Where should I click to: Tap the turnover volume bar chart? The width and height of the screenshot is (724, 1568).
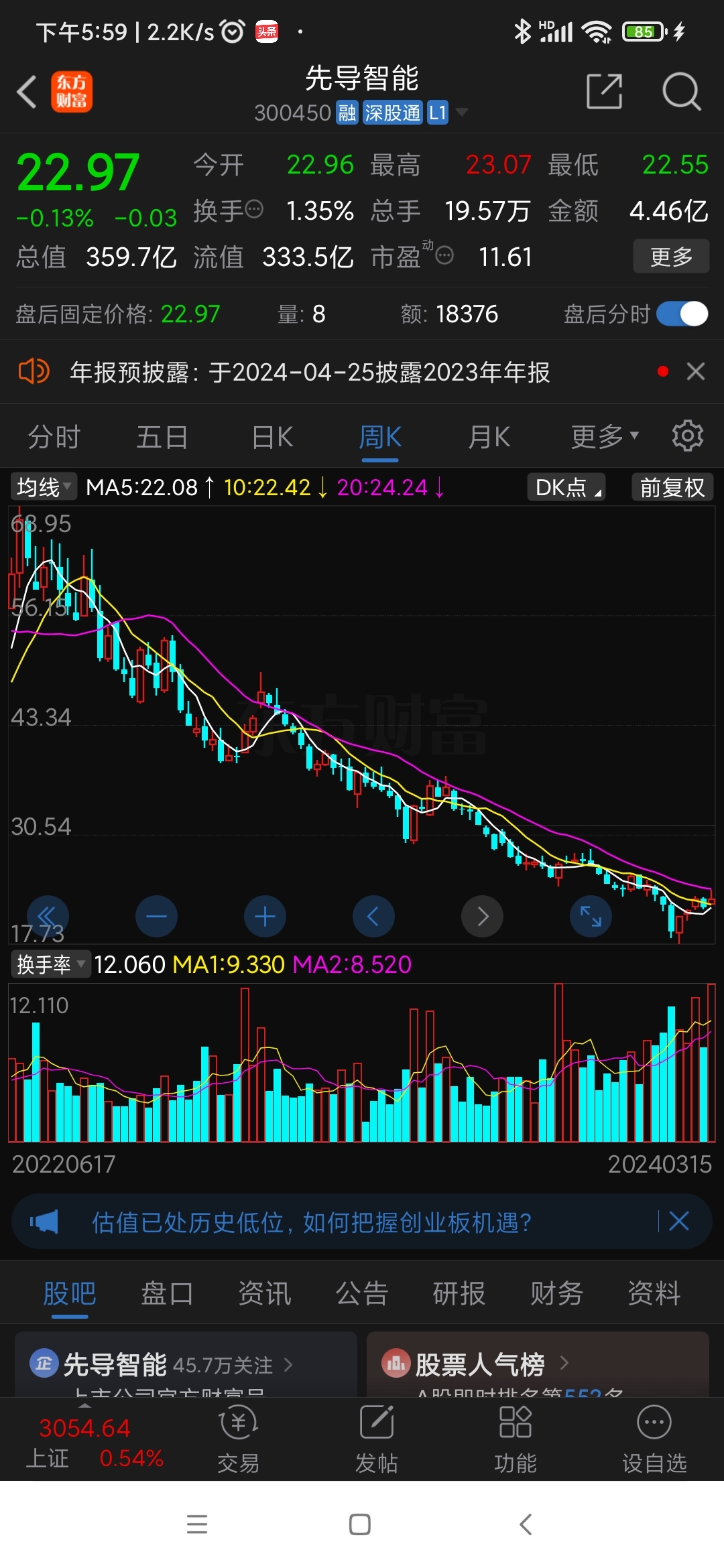click(362, 1063)
